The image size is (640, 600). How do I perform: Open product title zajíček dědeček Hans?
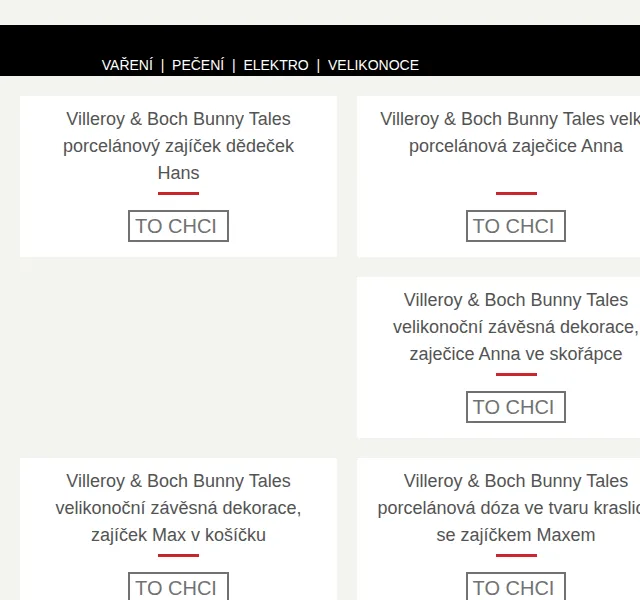click(178, 146)
